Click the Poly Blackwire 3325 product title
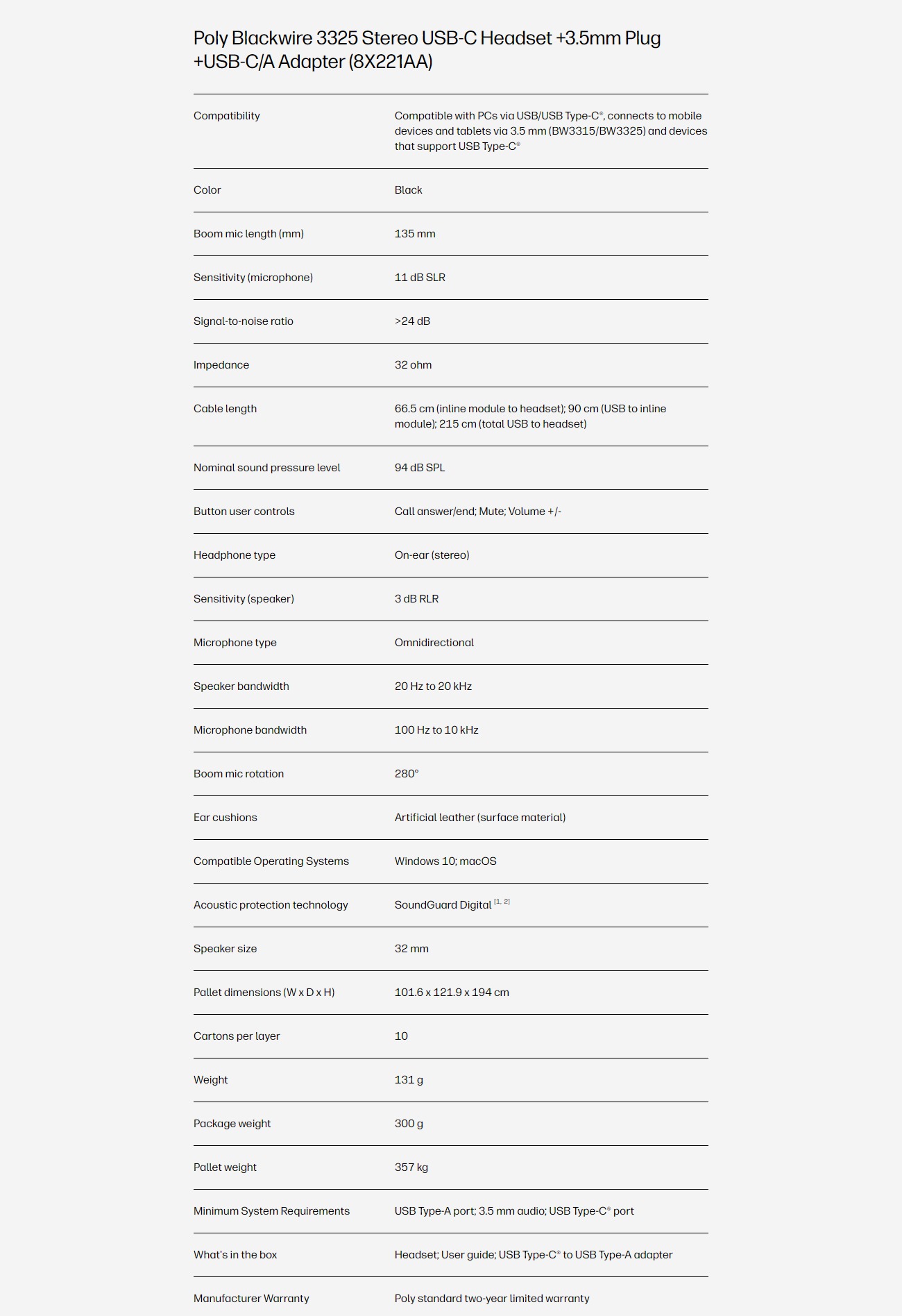The width and height of the screenshot is (902, 1316). tap(427, 49)
